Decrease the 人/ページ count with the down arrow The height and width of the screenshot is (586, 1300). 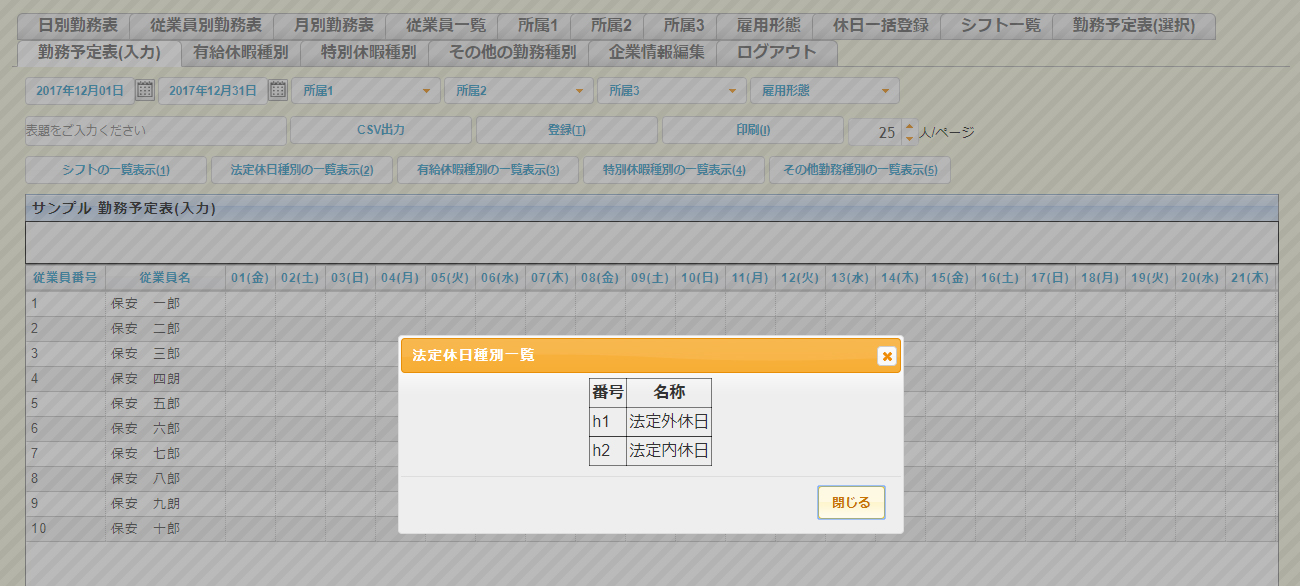pyautogui.click(x=909, y=138)
